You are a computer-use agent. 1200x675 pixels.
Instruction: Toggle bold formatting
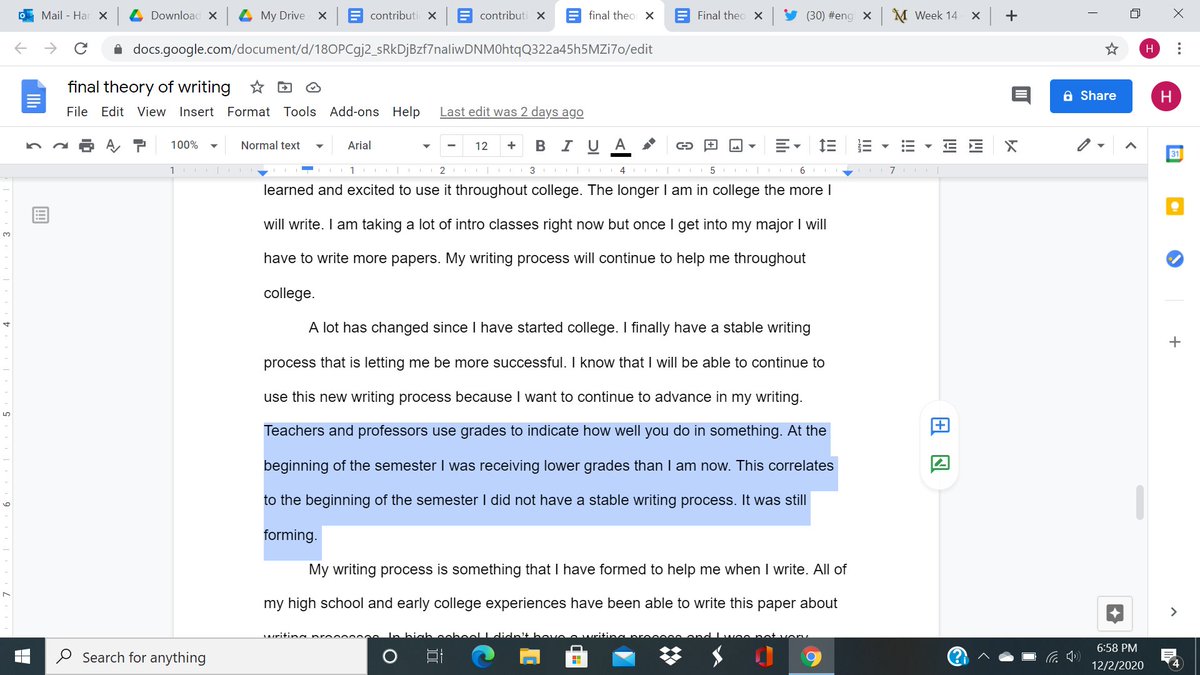pyautogui.click(x=541, y=146)
